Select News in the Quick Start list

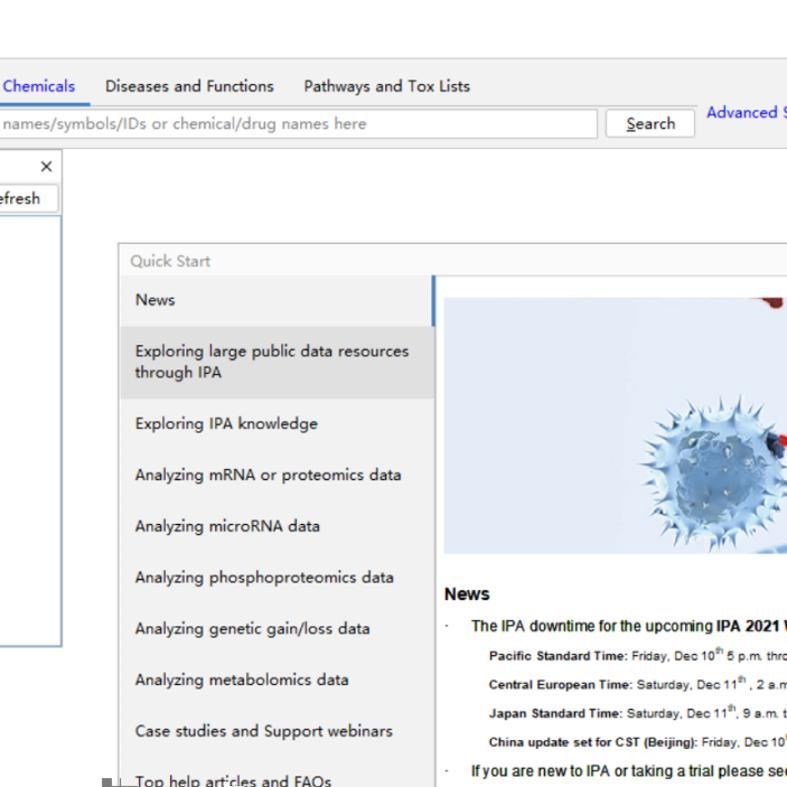coord(277,300)
